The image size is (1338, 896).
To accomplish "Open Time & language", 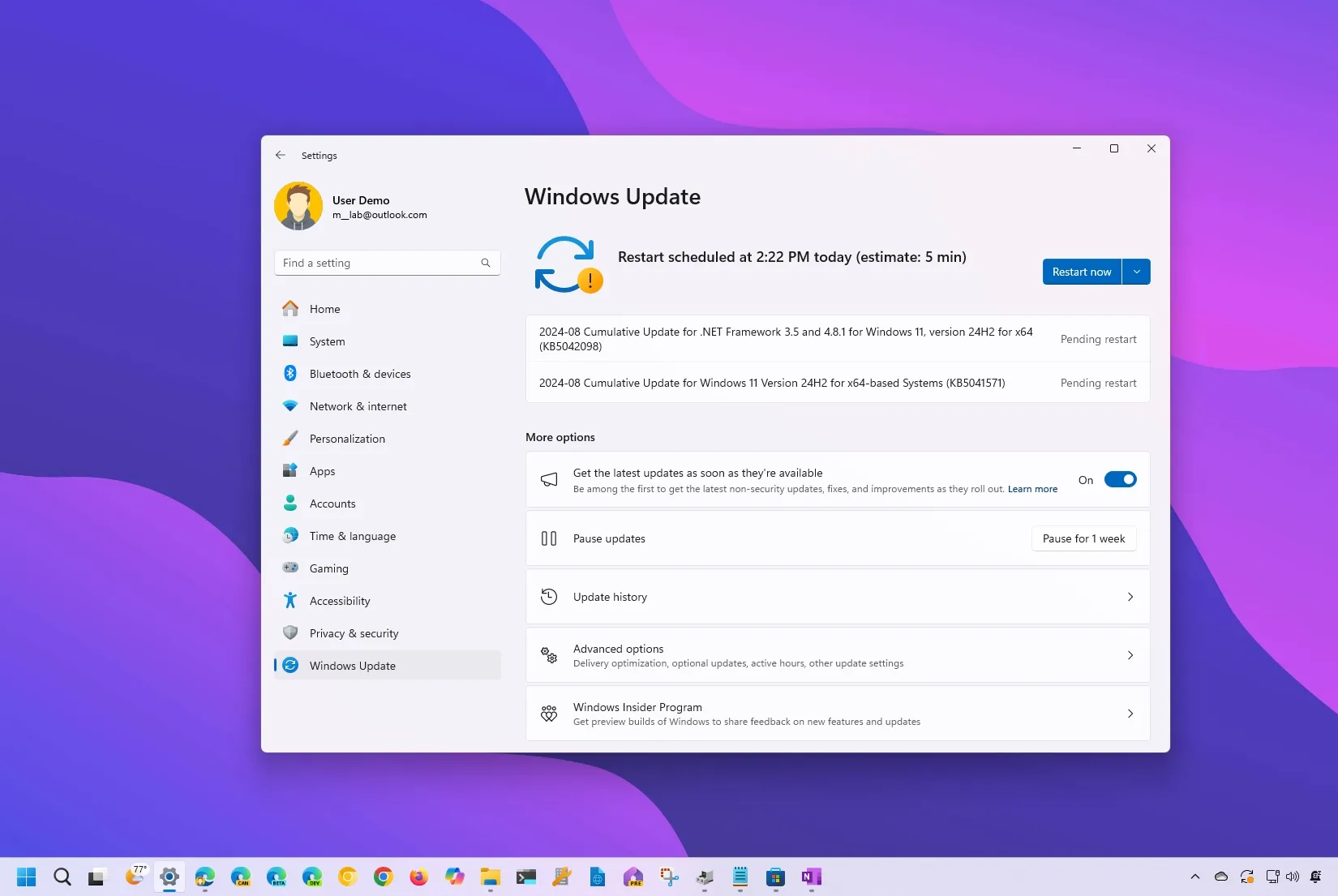I will click(x=388, y=536).
